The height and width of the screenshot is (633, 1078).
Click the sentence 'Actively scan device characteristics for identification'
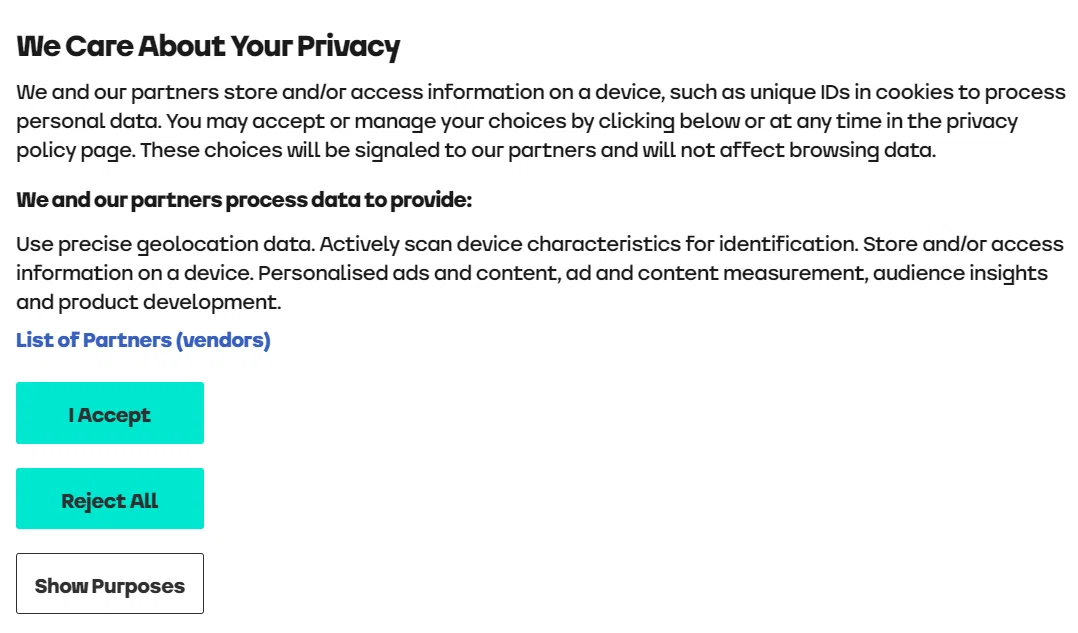tap(588, 244)
